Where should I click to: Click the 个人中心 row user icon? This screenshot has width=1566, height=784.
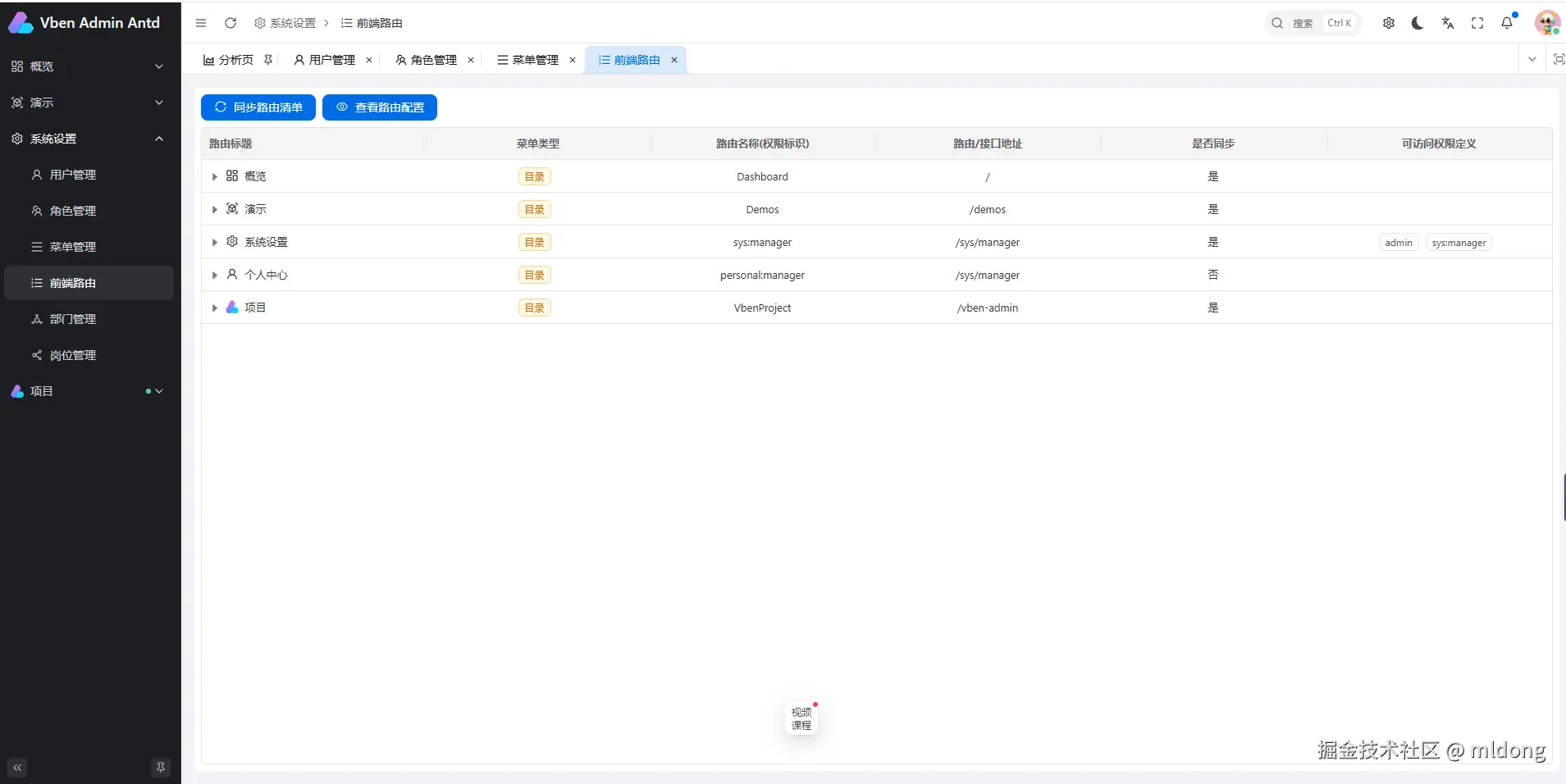232,274
